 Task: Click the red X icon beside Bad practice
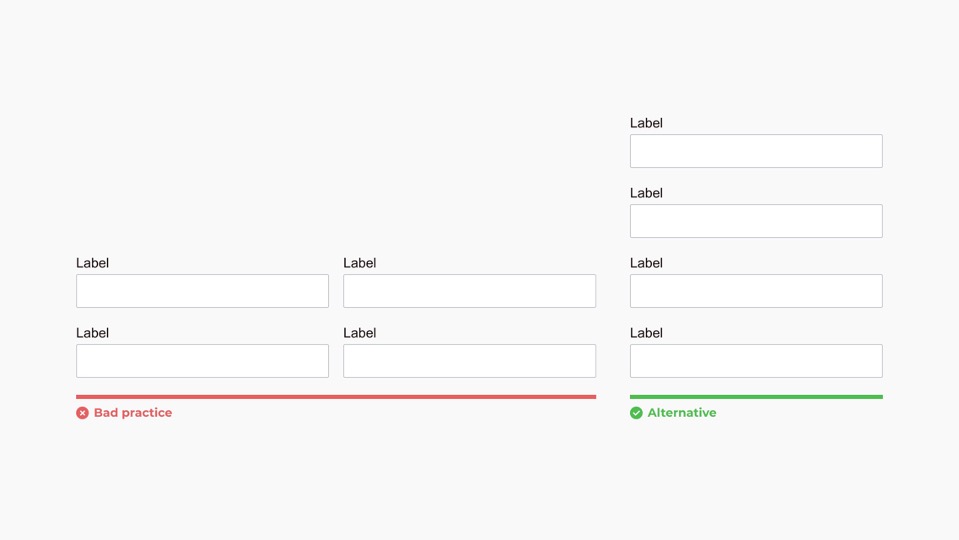point(82,413)
